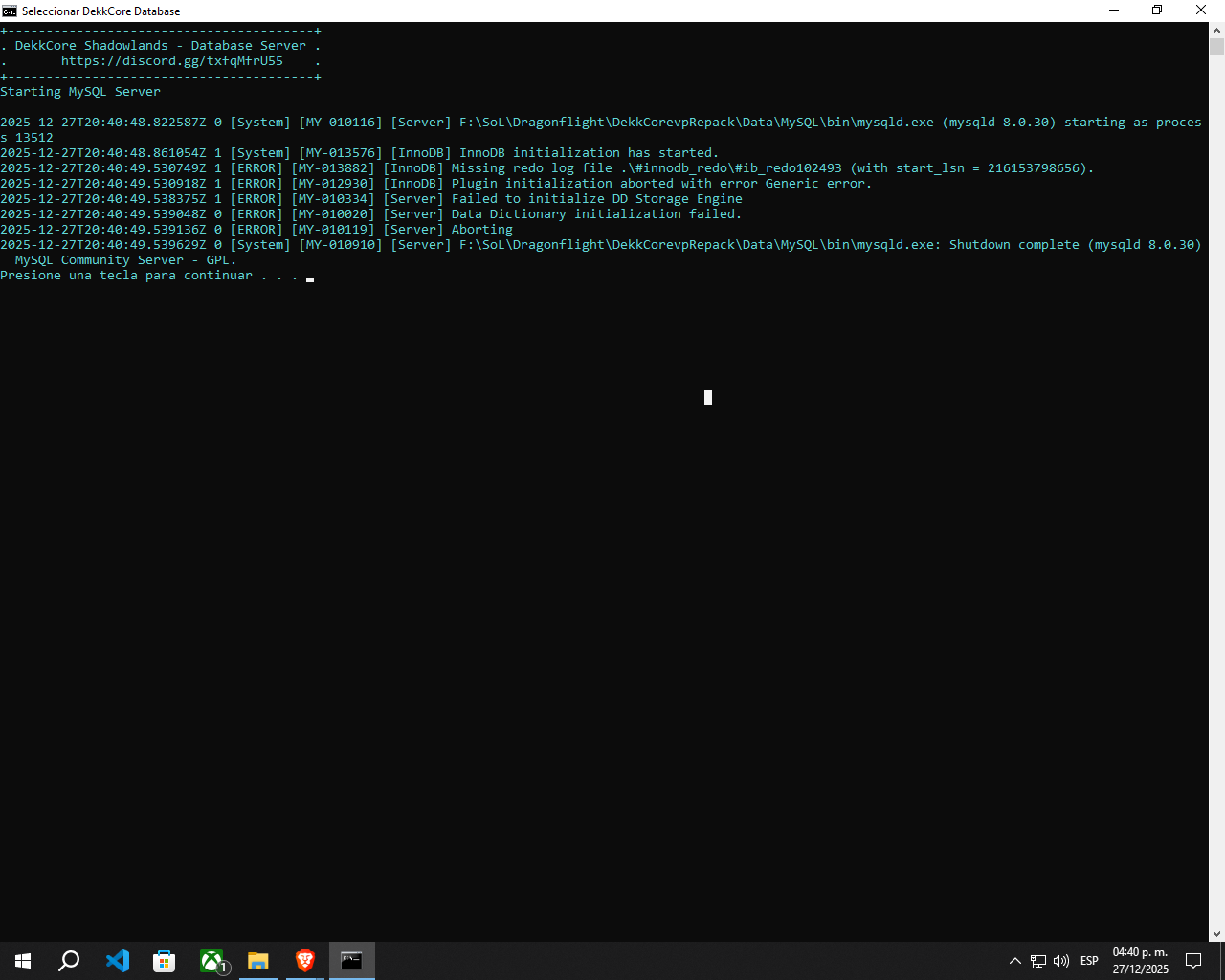
Task: Open taskbar Search magnifier
Action: point(69,961)
